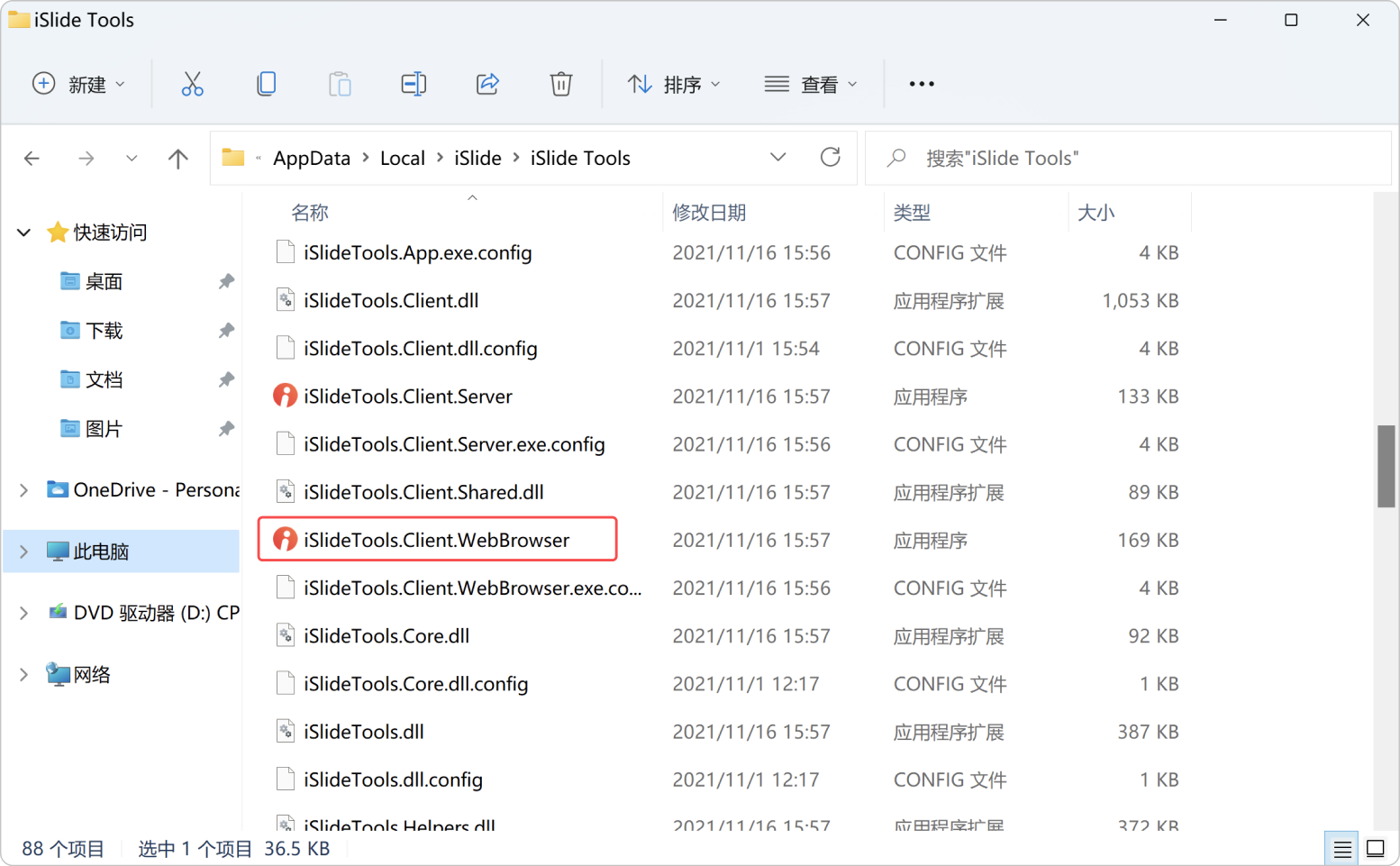This screenshot has height=866, width=1400.
Task: Sort by 类型 column header
Action: click(912, 213)
